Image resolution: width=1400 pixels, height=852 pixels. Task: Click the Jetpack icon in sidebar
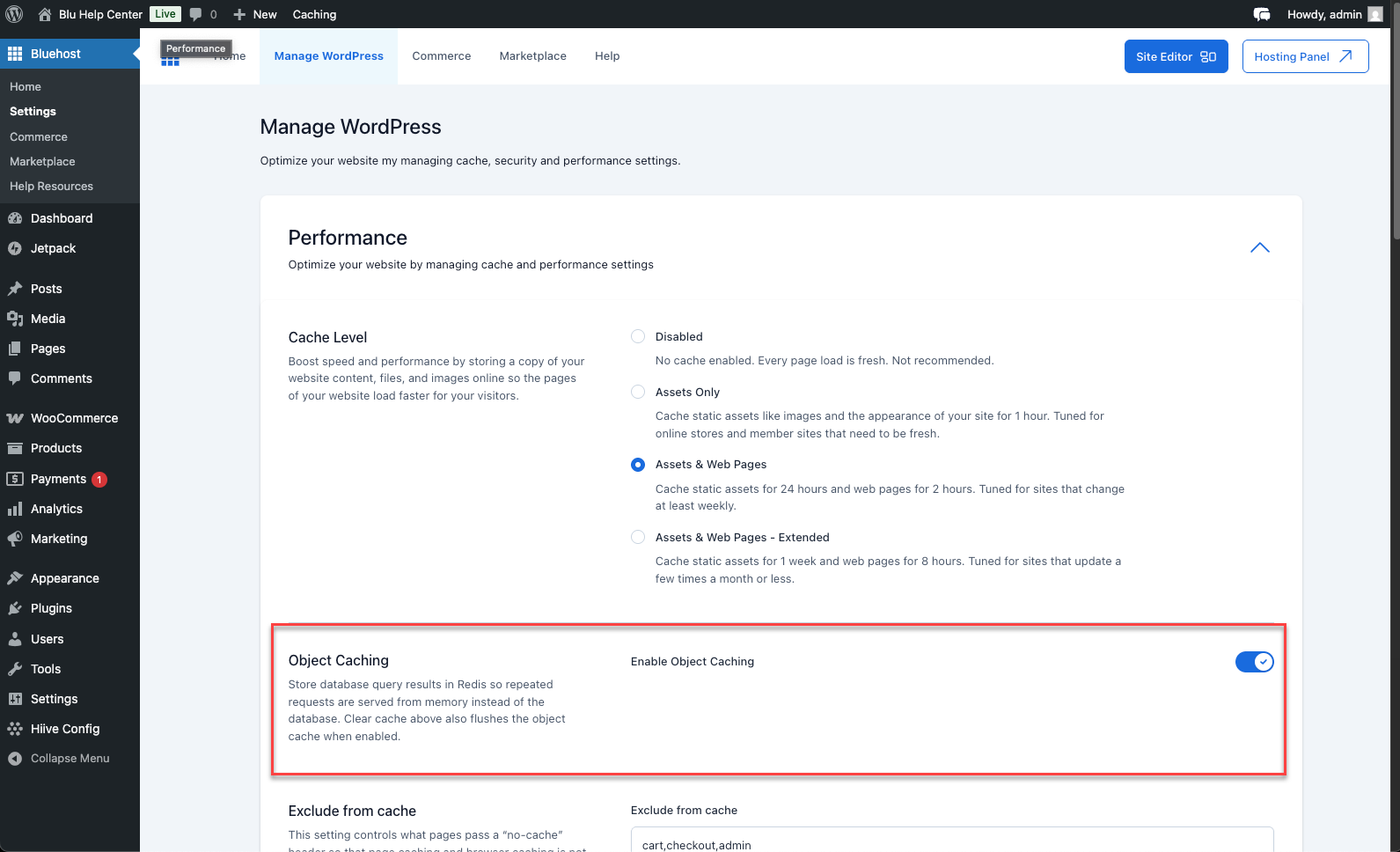point(15,248)
